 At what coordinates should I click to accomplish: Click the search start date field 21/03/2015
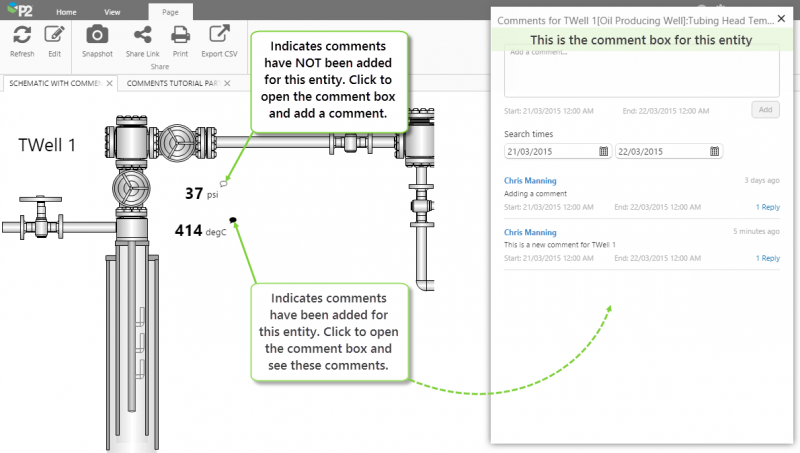coord(557,152)
